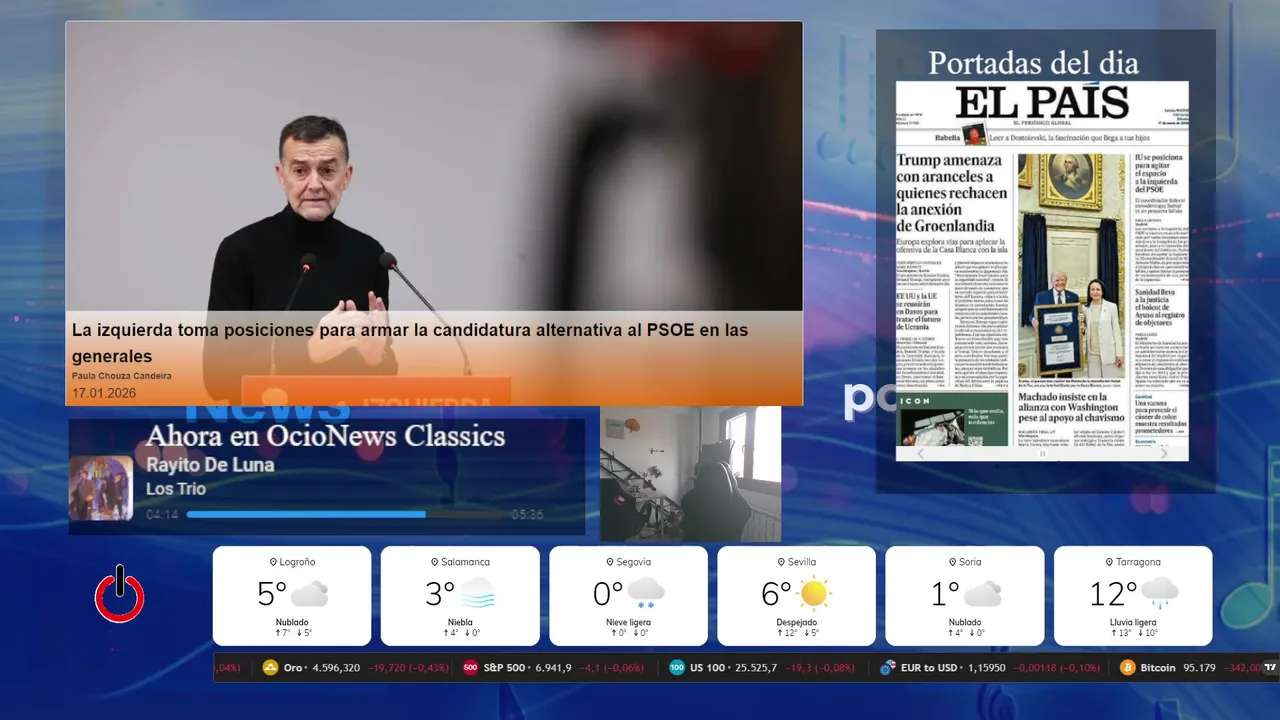The width and height of the screenshot is (1280, 720).
Task: Click Segovia temperature 0°
Action: click(609, 594)
